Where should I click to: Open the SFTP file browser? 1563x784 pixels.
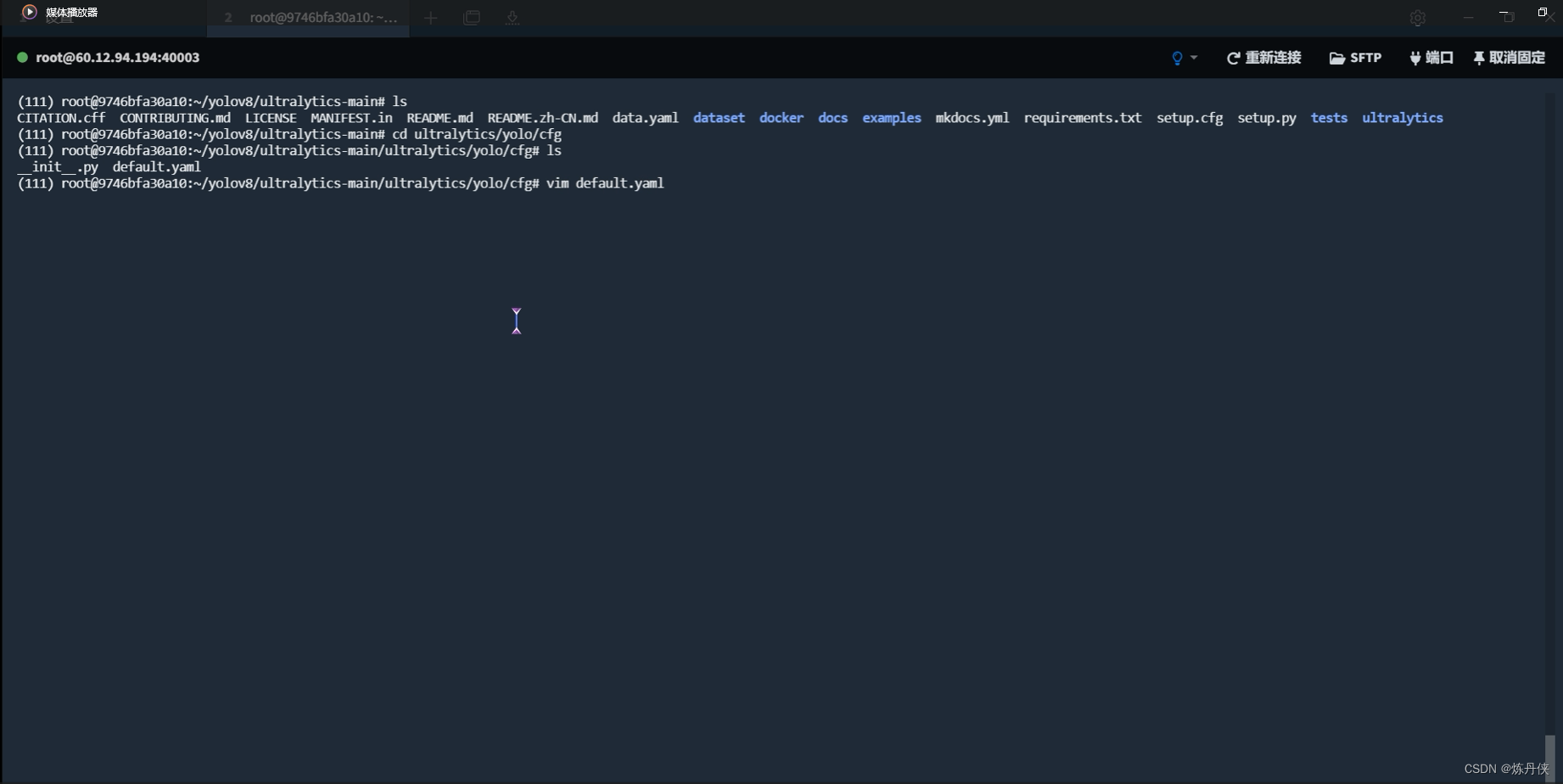coord(1355,58)
